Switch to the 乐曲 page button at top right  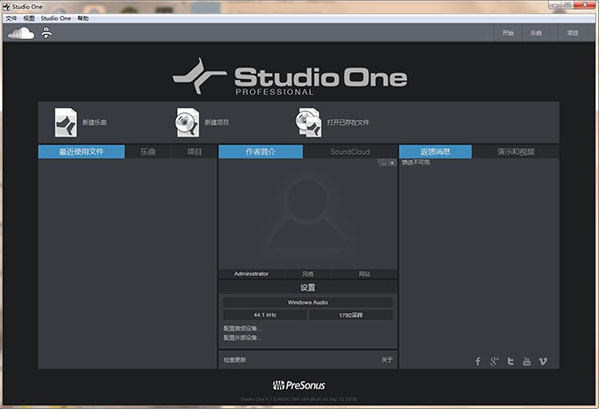536,33
